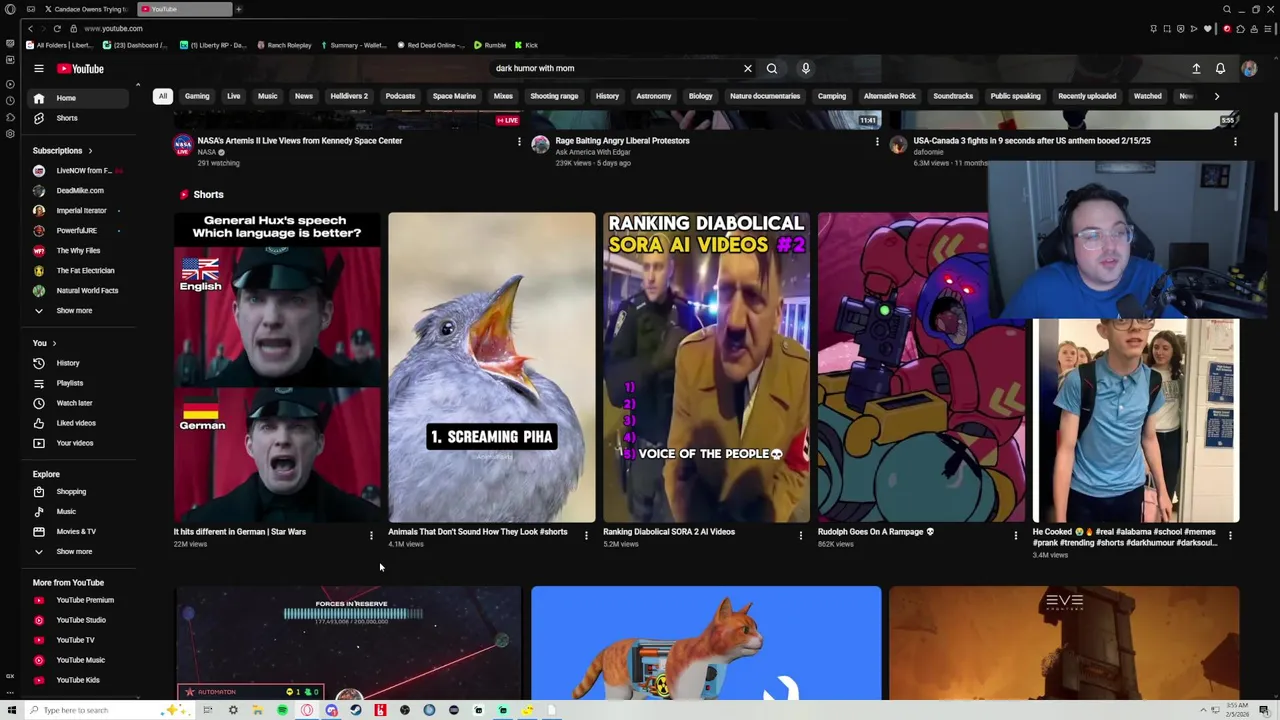The image size is (1280, 720).
Task: Expand the You section chevron
Action: click(54, 343)
